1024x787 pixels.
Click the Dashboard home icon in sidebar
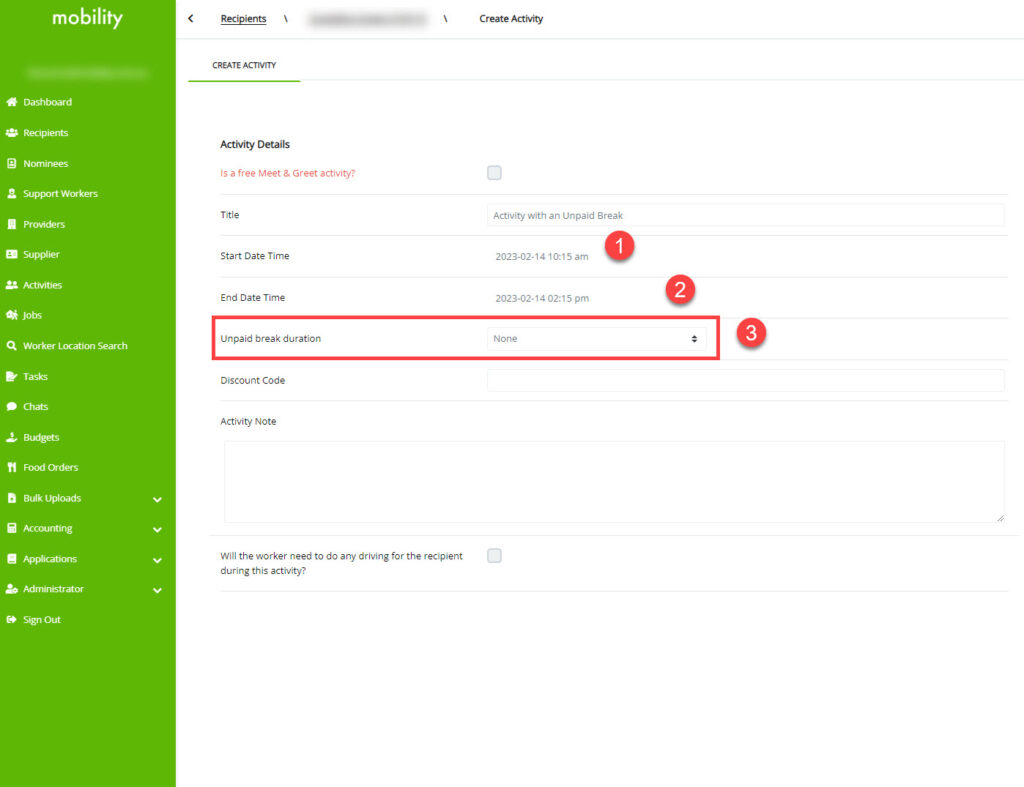tap(12, 102)
